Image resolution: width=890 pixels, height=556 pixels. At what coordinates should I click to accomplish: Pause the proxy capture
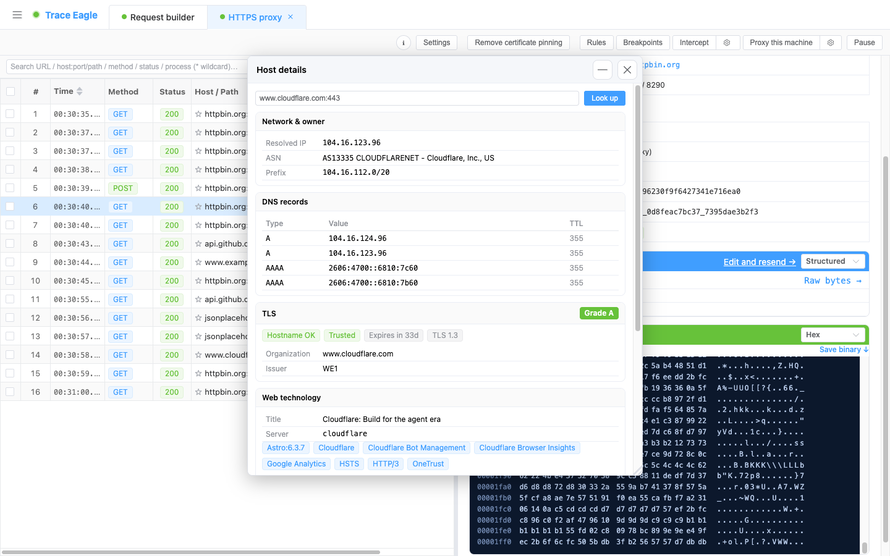coord(864,43)
